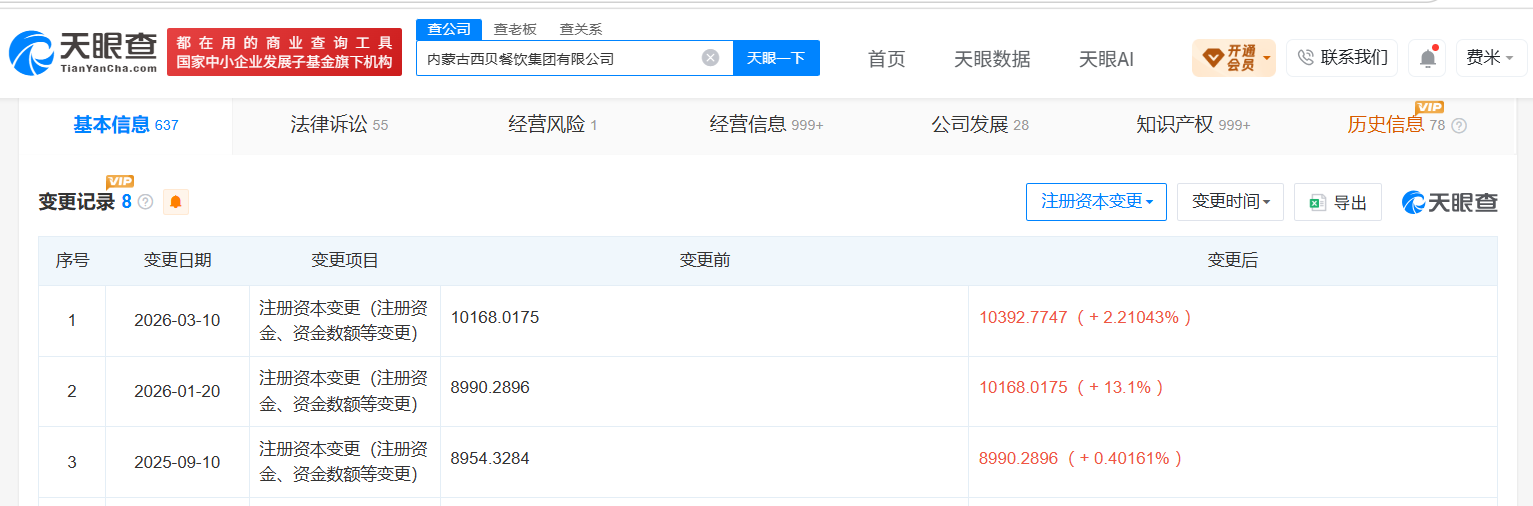1533x506 pixels.
Task: Click 变更项目 cell in the 2025-09-10 row
Action: click(x=344, y=462)
